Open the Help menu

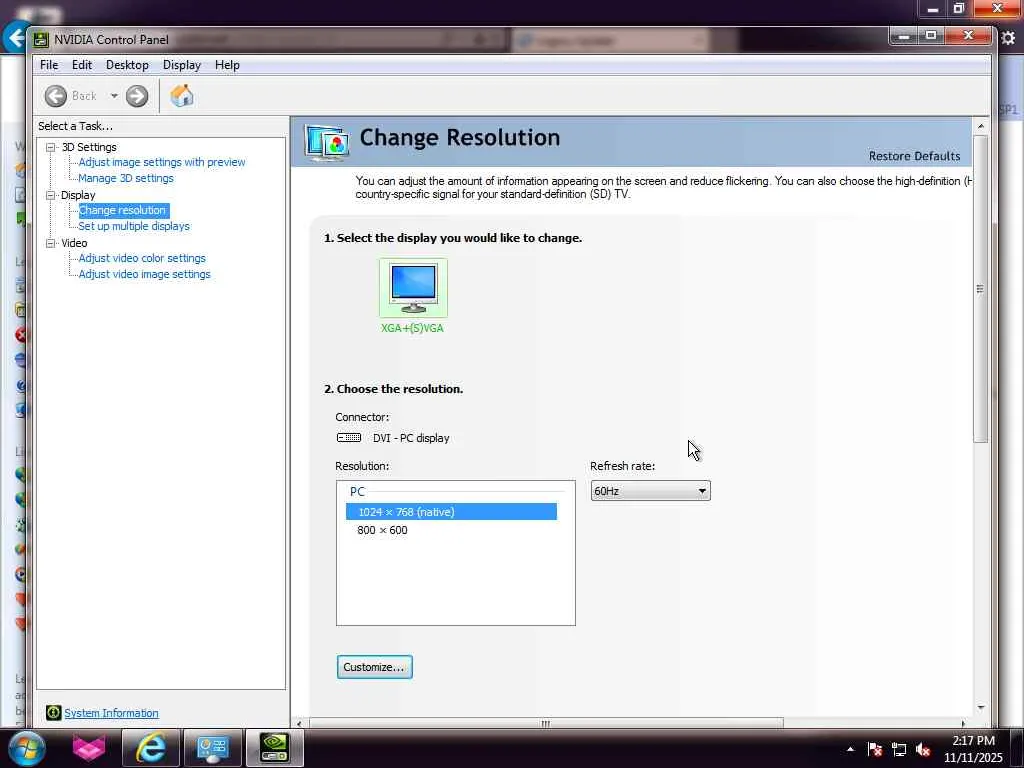tap(227, 65)
